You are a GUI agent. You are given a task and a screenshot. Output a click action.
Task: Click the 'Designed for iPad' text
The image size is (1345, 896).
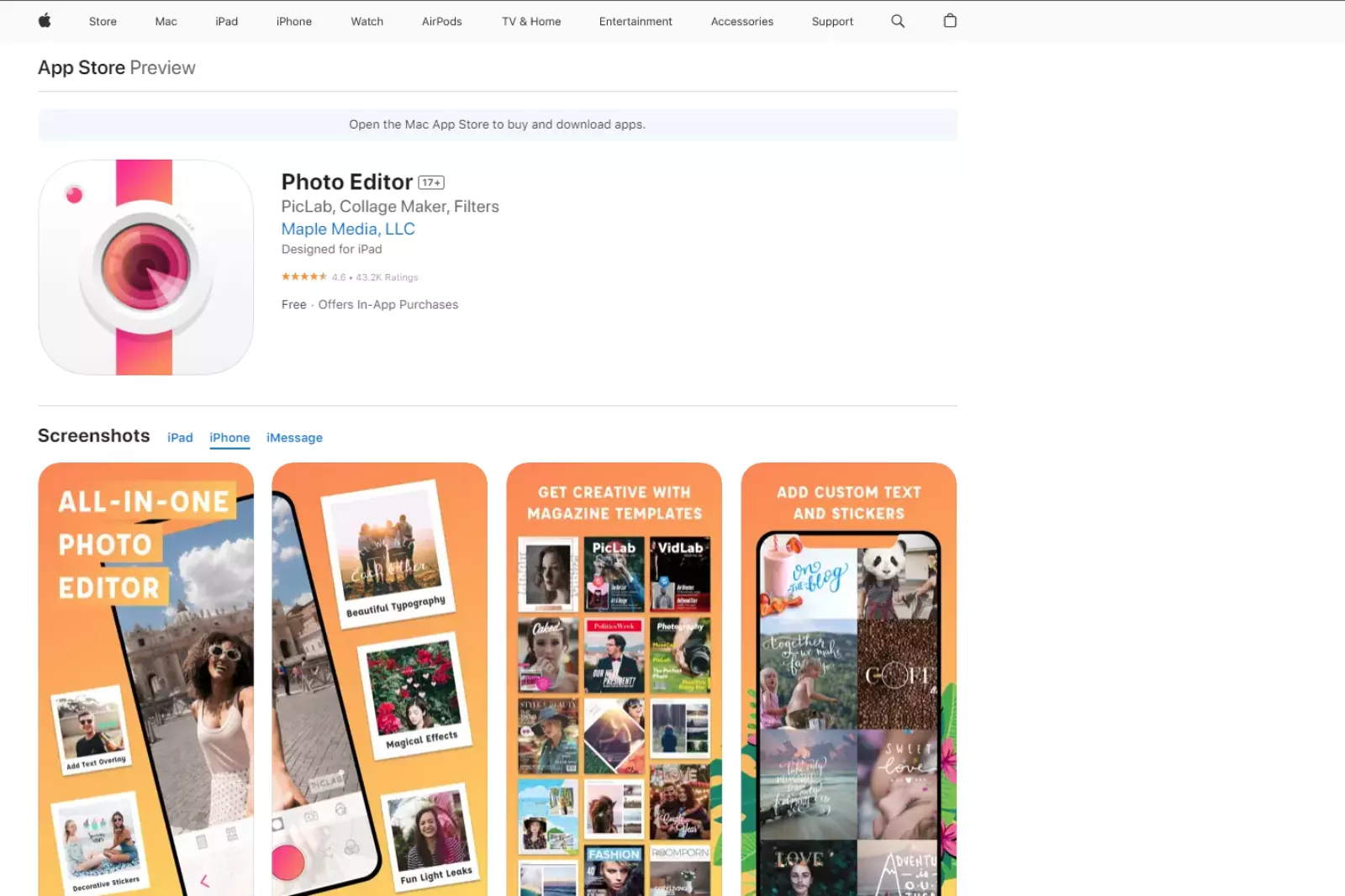[332, 250]
